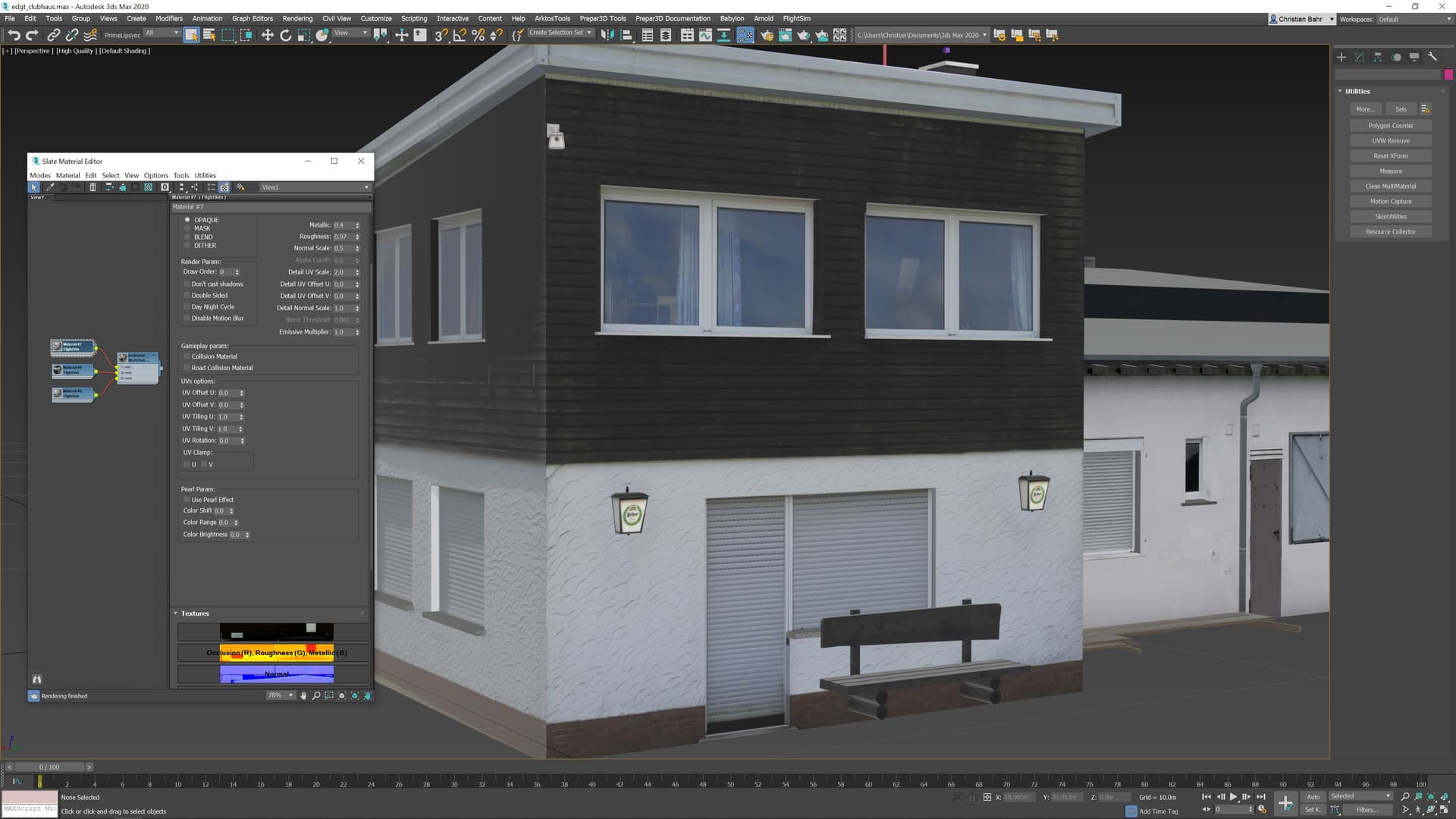1456x819 pixels.
Task: Open the Utilities wrench panel icon
Action: 1432,57
